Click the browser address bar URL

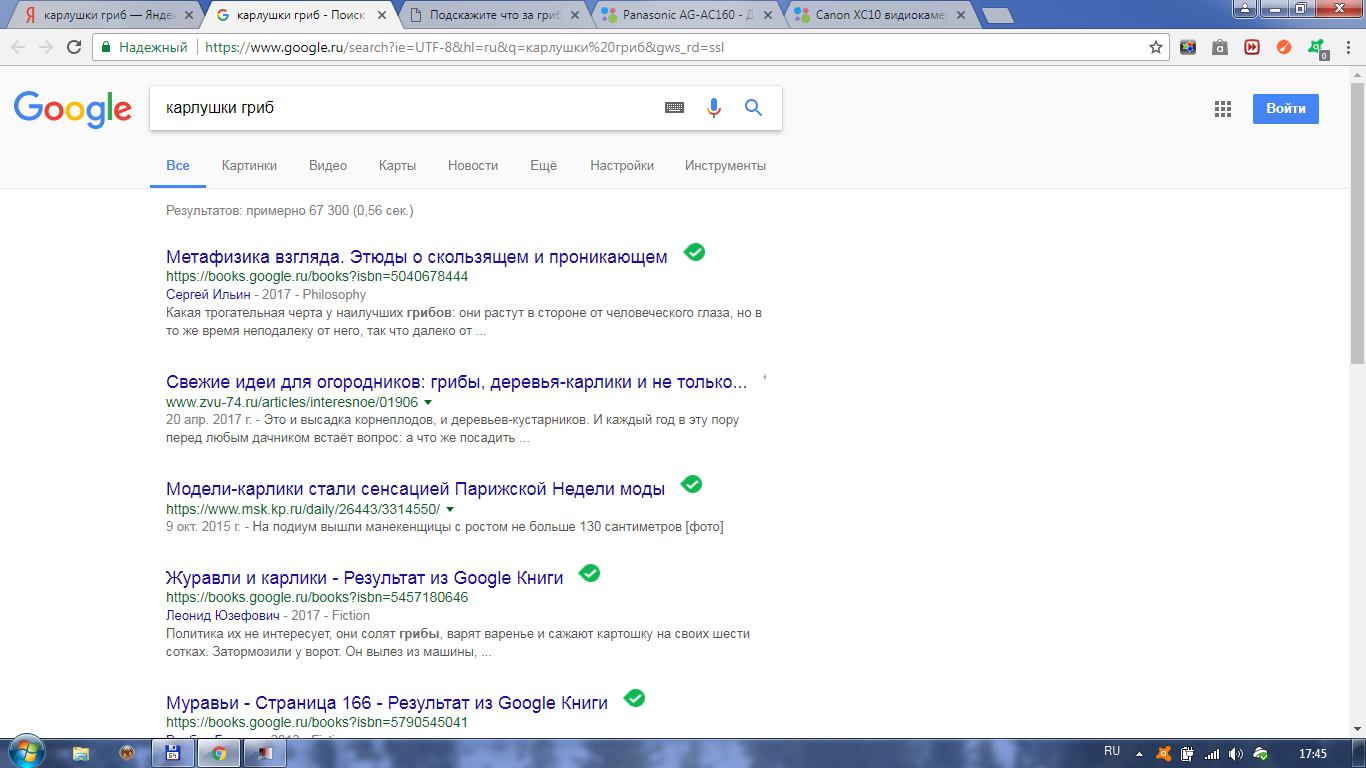pos(464,47)
